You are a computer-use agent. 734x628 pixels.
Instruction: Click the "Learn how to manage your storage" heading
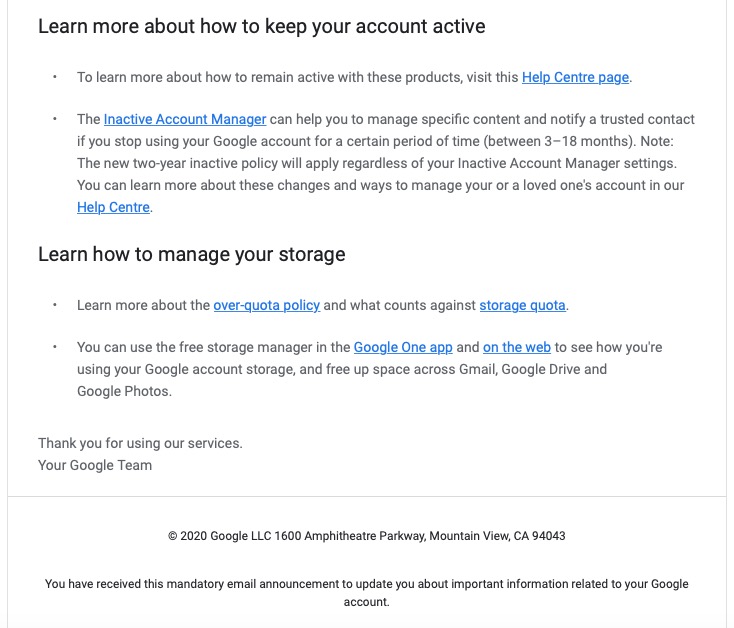pos(191,254)
